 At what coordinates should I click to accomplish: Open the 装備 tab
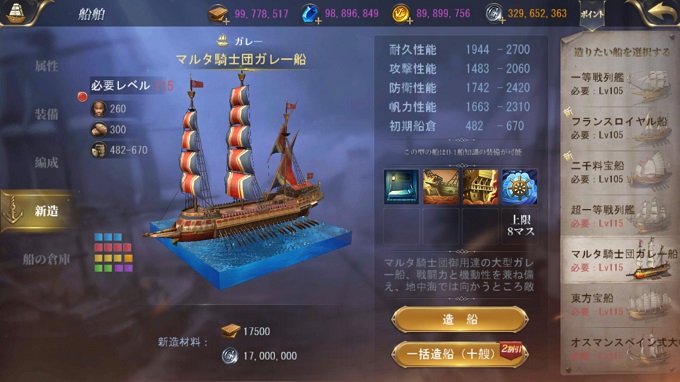46,114
